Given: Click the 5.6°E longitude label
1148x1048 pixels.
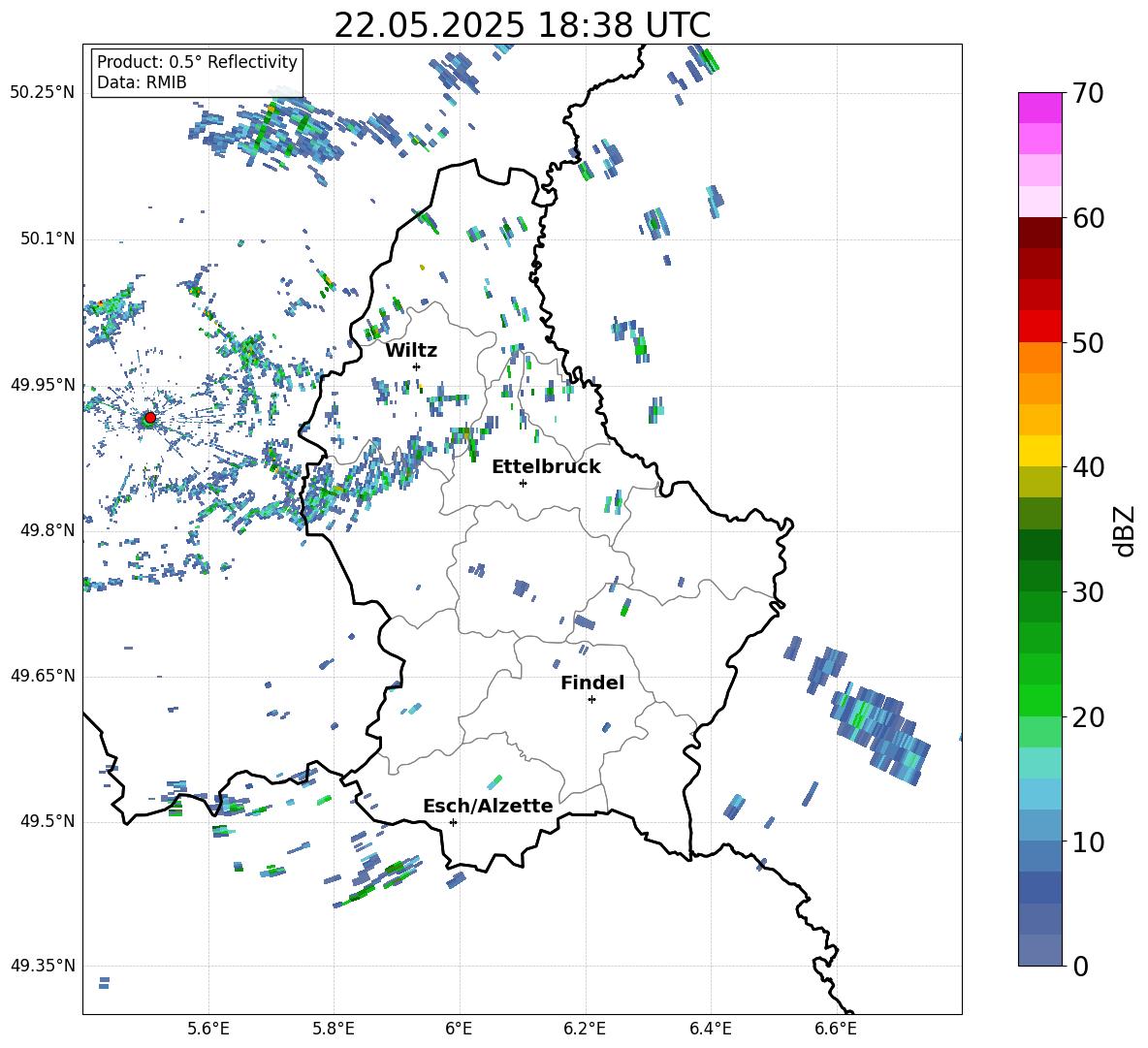Looking at the screenshot, I should [208, 1030].
